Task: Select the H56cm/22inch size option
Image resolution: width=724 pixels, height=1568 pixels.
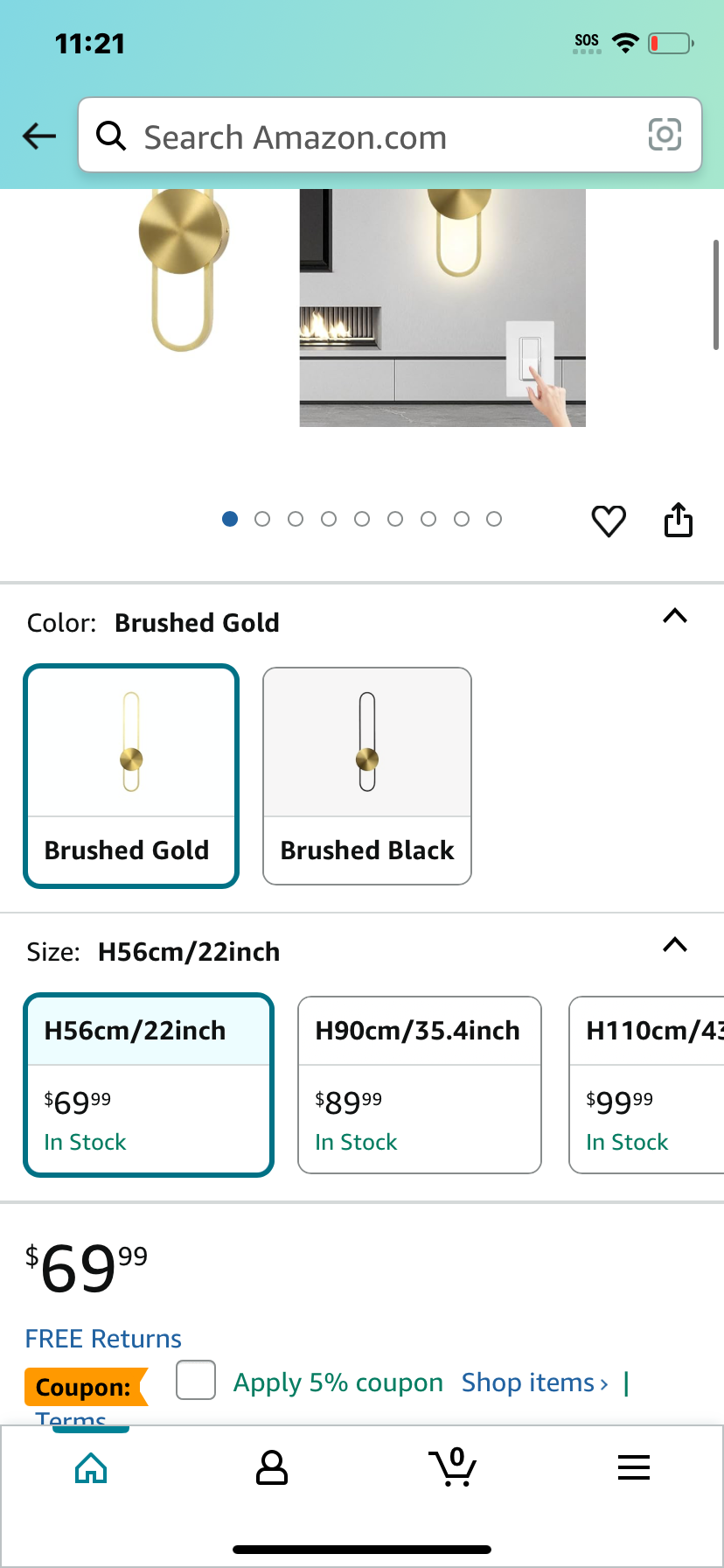Action: (149, 1085)
